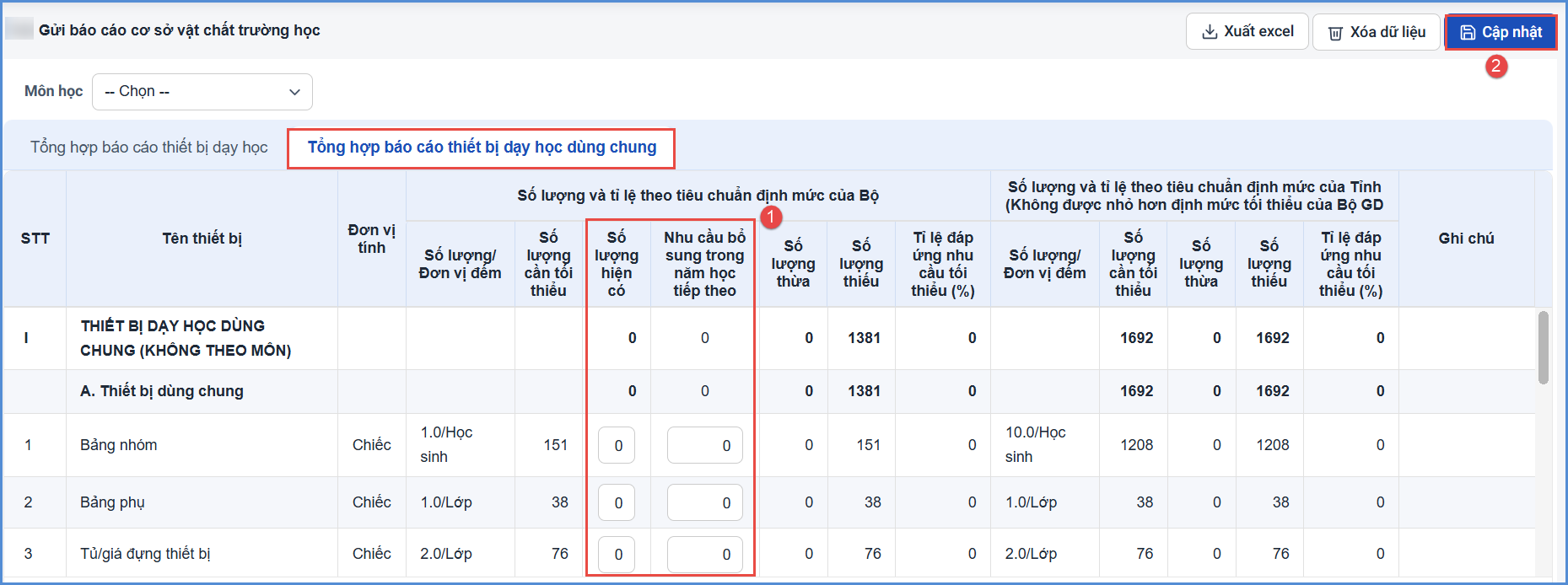Click Nhu cầu bổ sung field for Bảng phụ
This screenshot has height=585, width=1568.
click(x=705, y=502)
